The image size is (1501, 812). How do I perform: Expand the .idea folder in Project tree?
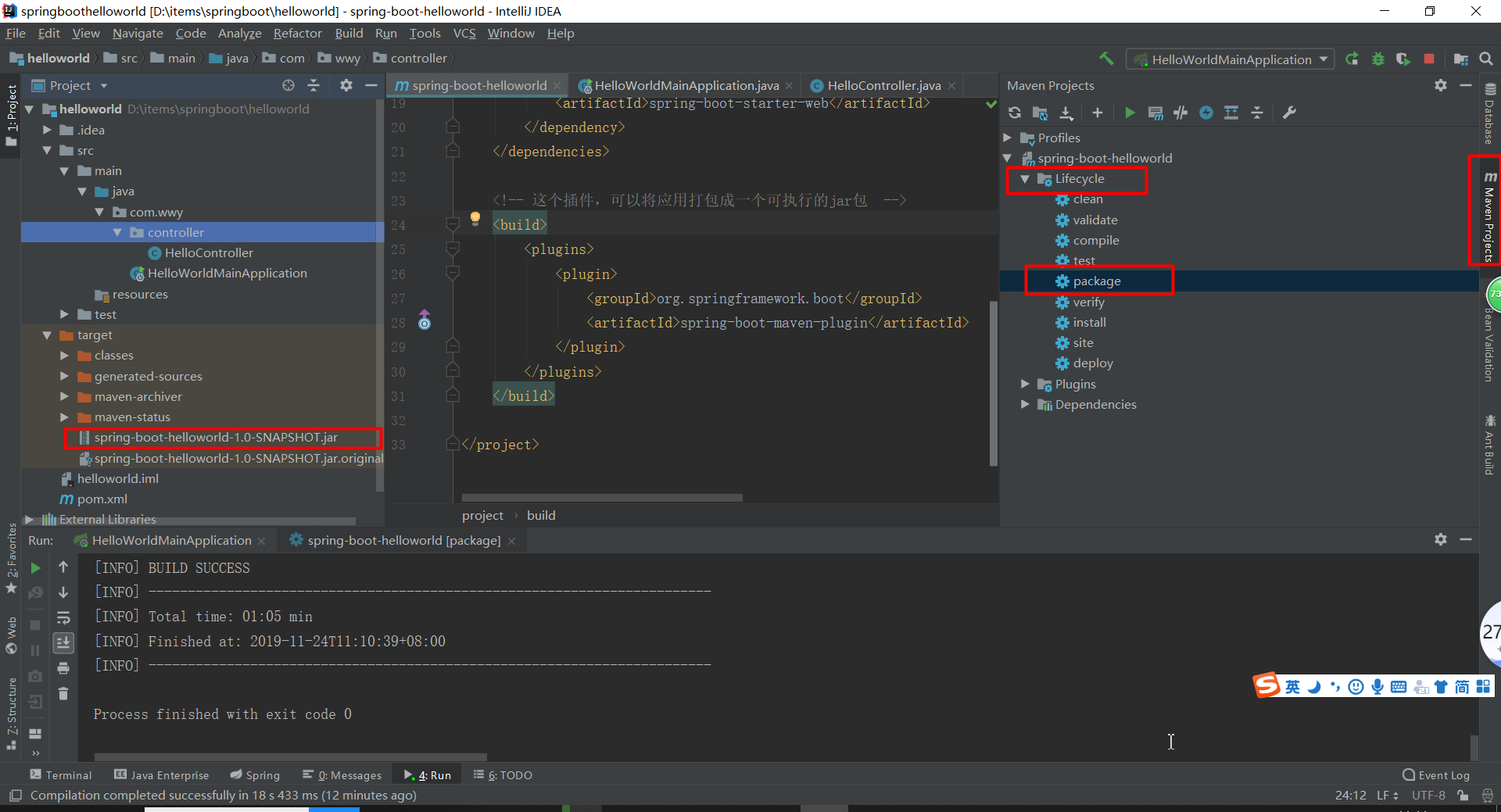click(x=47, y=130)
